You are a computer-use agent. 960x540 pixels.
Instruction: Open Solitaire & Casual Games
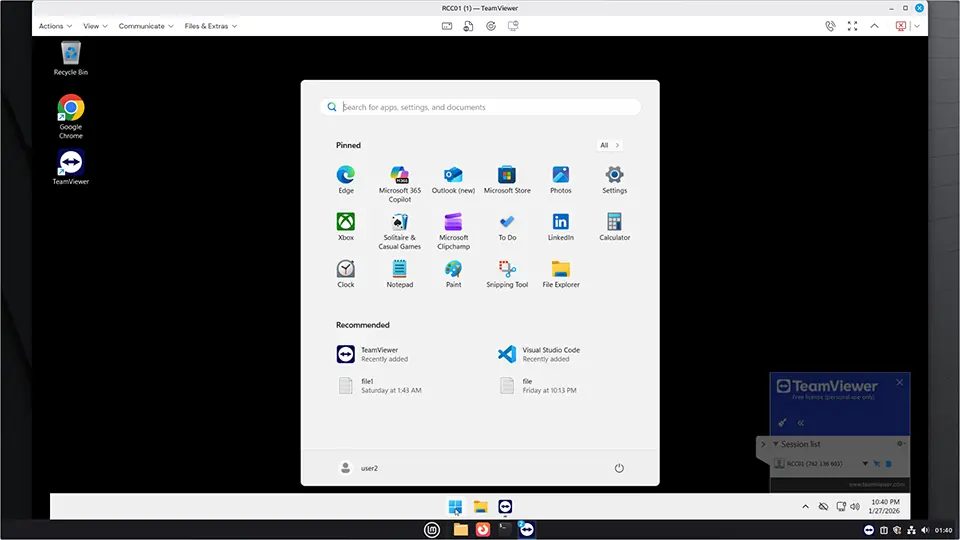tap(399, 231)
